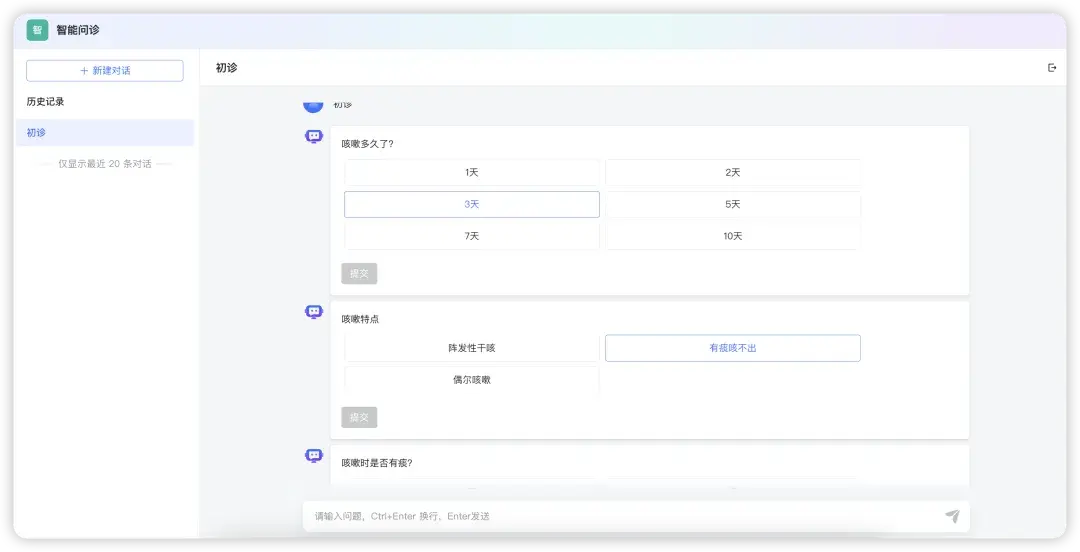Click the paper-plane send icon
The height and width of the screenshot is (552, 1080).
[x=953, y=515]
